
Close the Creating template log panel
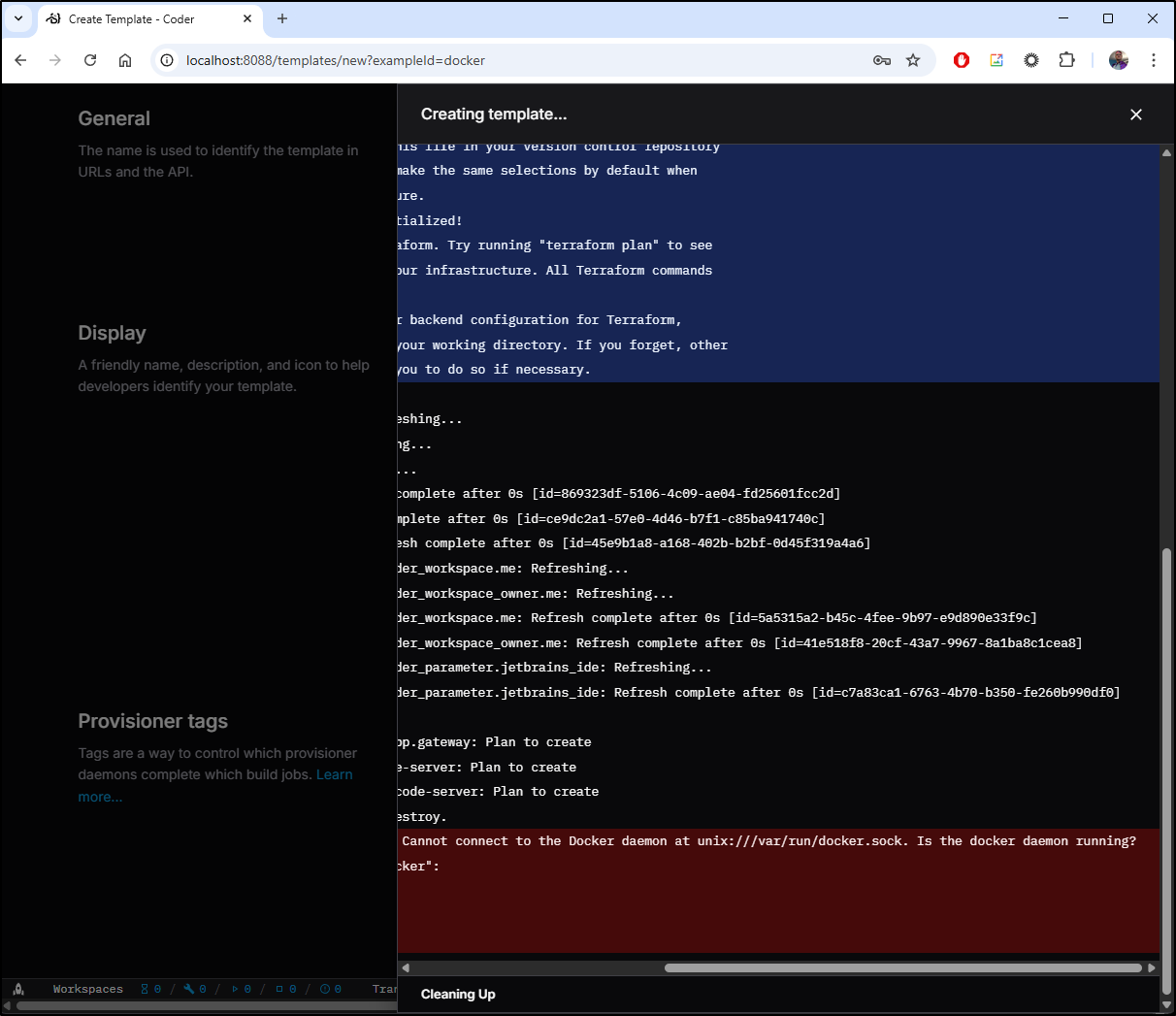pos(1136,115)
